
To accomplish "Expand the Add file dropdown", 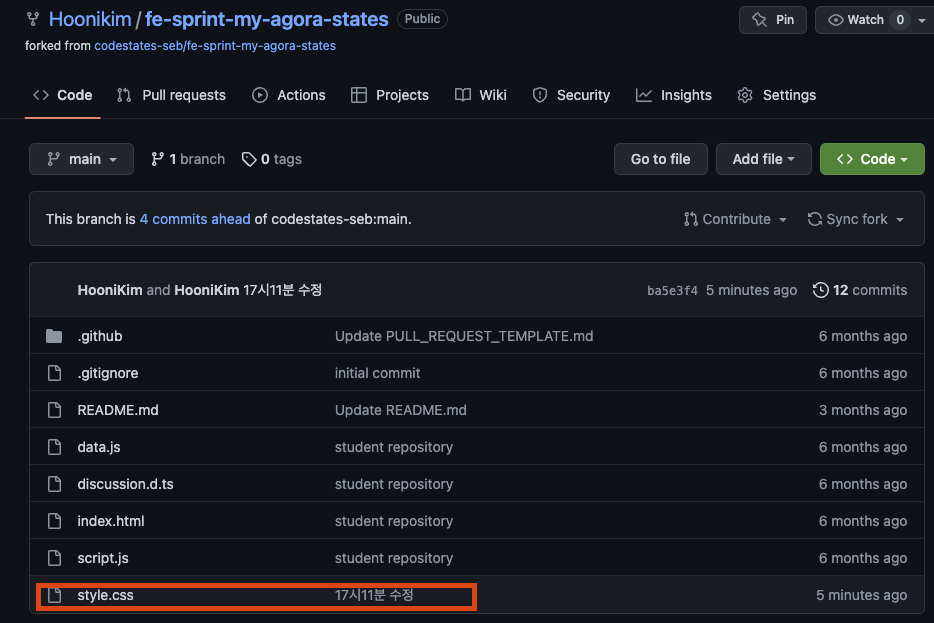I will pyautogui.click(x=764, y=159).
